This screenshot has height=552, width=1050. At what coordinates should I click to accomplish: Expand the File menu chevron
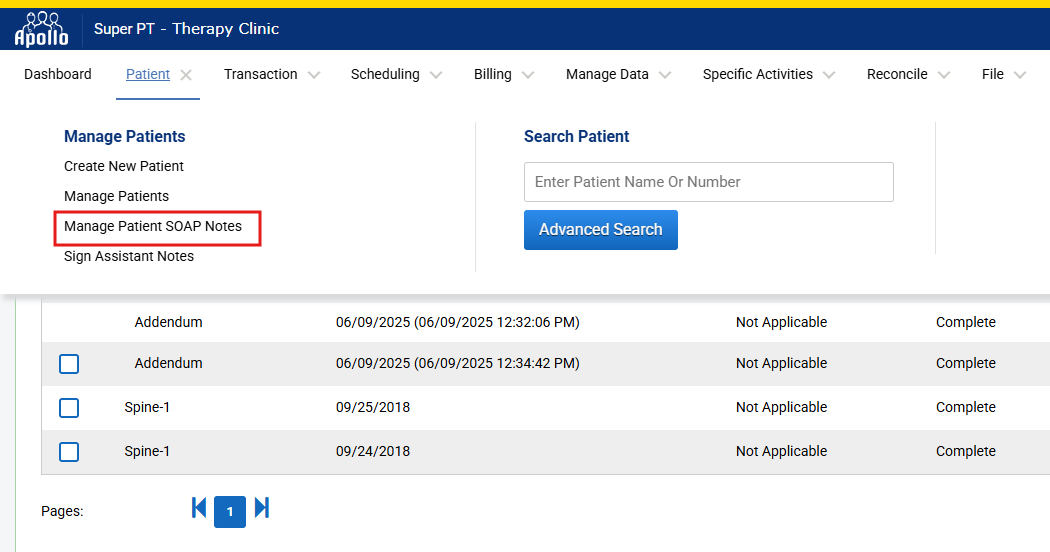click(1020, 75)
